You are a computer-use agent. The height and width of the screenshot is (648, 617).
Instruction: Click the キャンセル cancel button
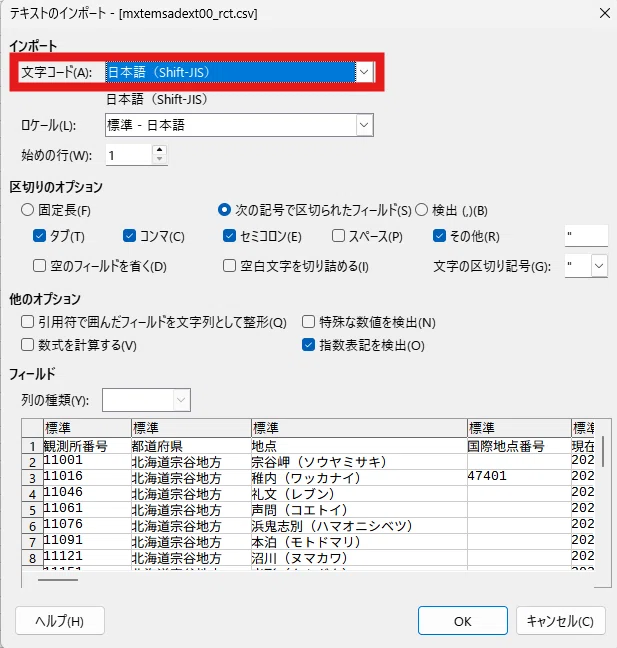560,621
